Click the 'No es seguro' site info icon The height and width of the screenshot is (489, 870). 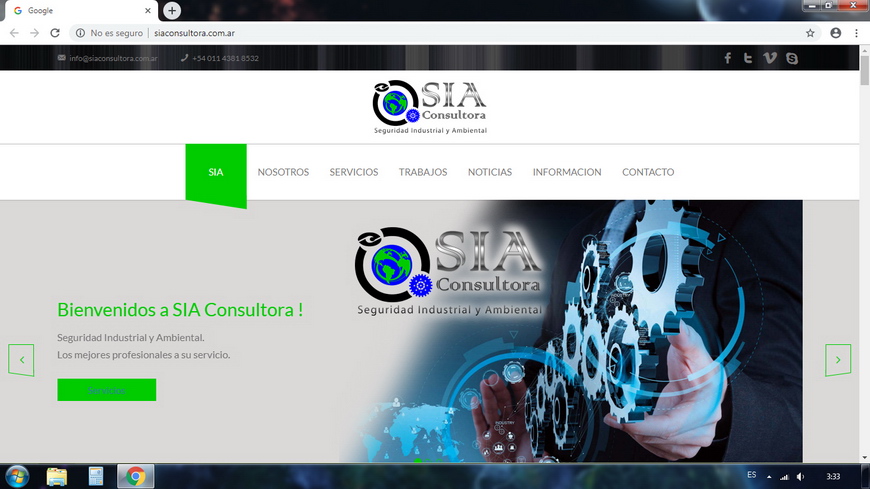click(81, 33)
